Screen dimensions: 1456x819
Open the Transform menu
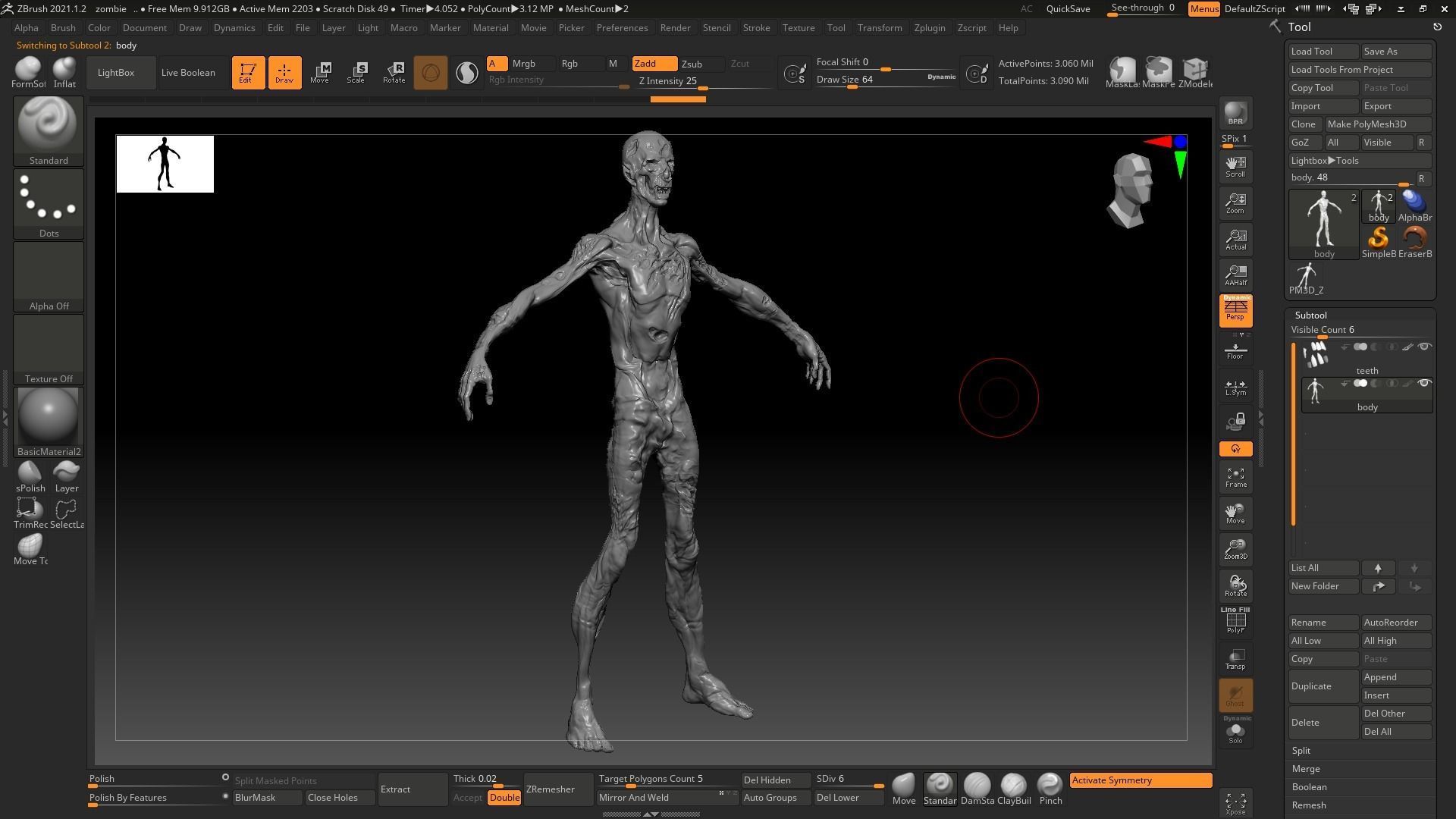[x=880, y=28]
